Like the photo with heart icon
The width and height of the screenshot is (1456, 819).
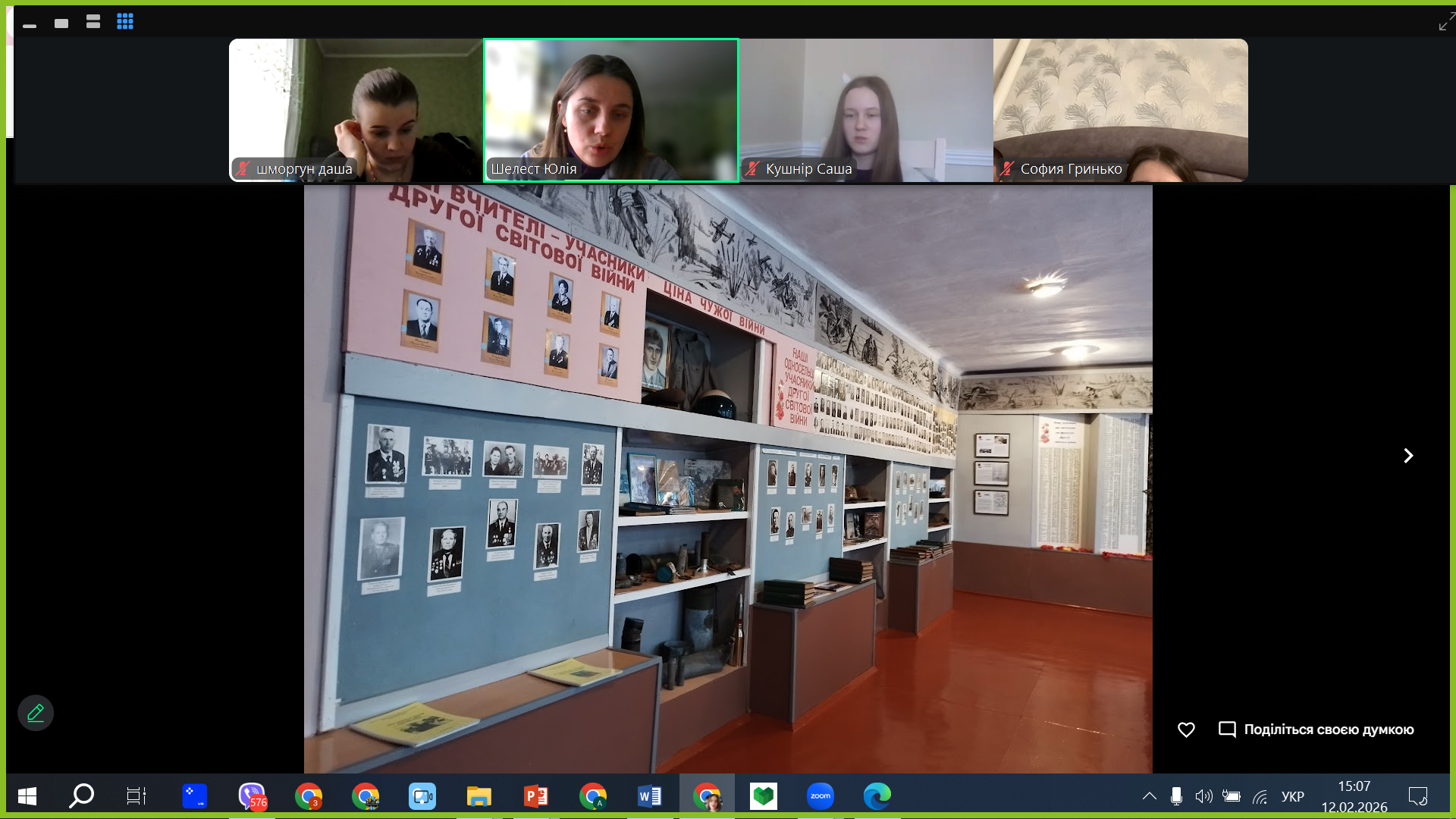click(x=1186, y=730)
